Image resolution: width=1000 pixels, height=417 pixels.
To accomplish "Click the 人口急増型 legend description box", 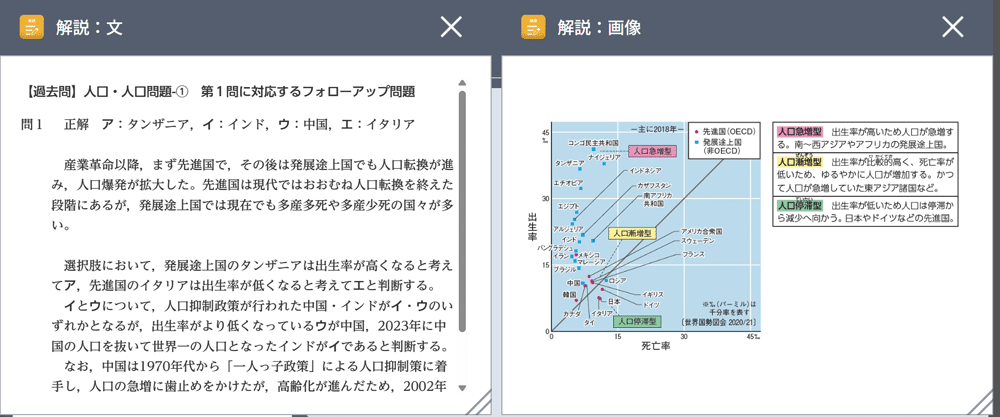I will 866,137.
